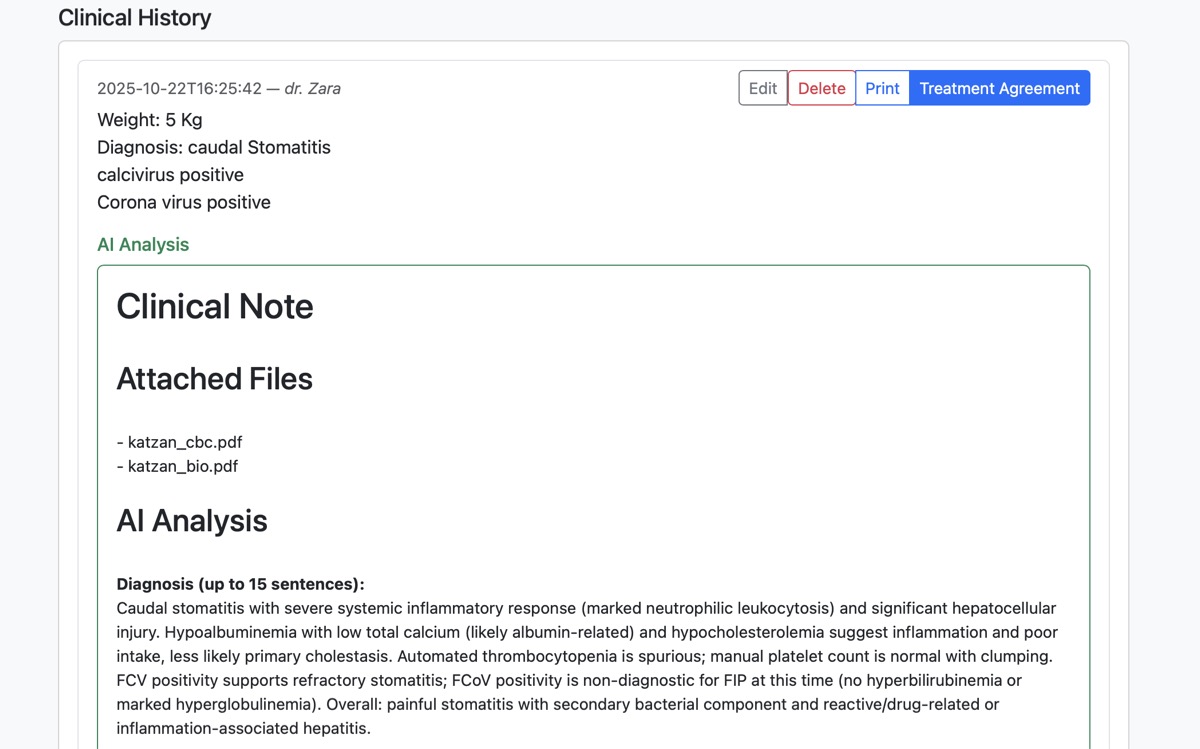Screen dimensions: 1200x749
Task: Open the katzan_cbc.pdf attachment
Action: click(185, 442)
